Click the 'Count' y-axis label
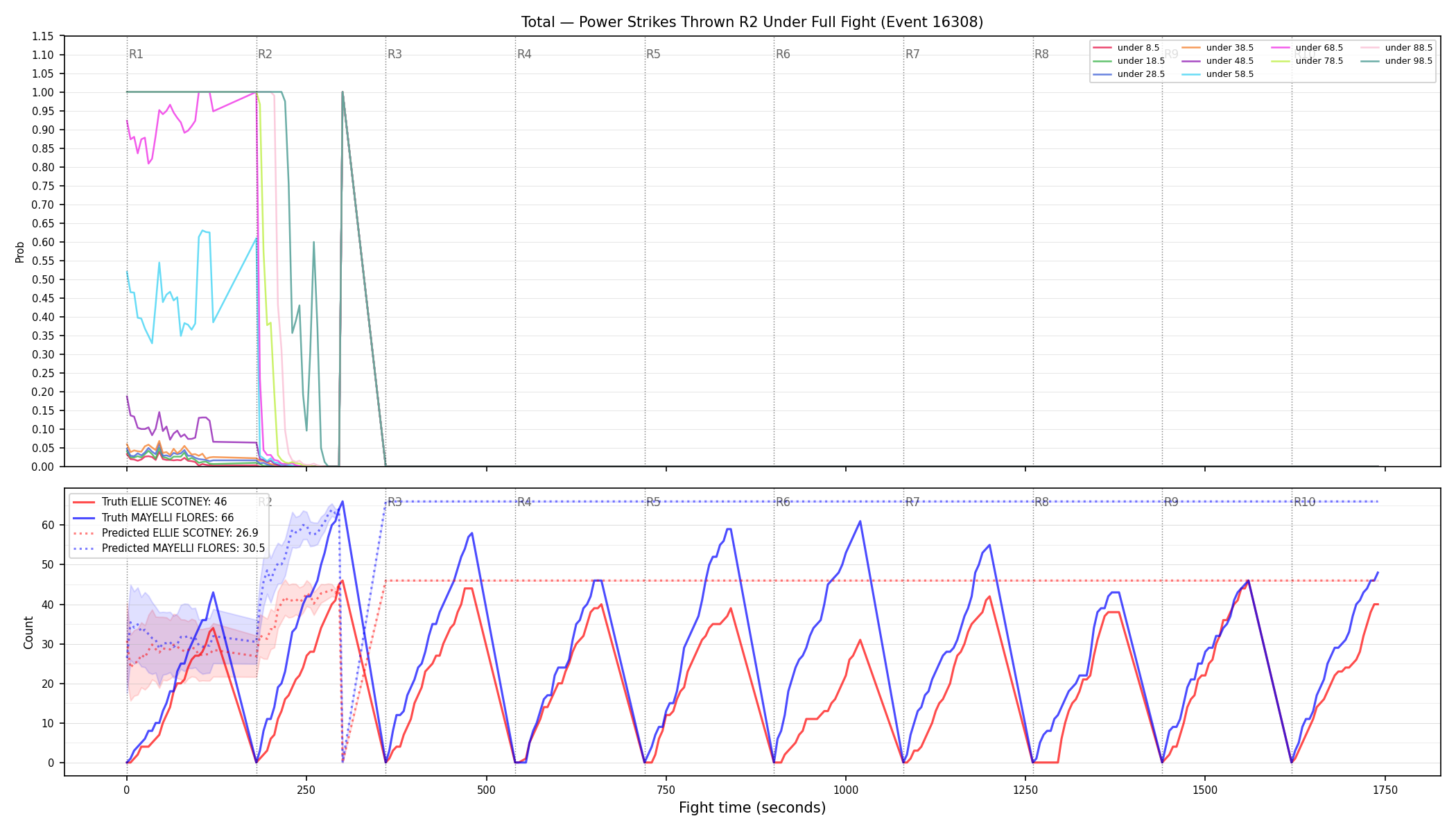The width and height of the screenshot is (1456, 832). (x=28, y=632)
